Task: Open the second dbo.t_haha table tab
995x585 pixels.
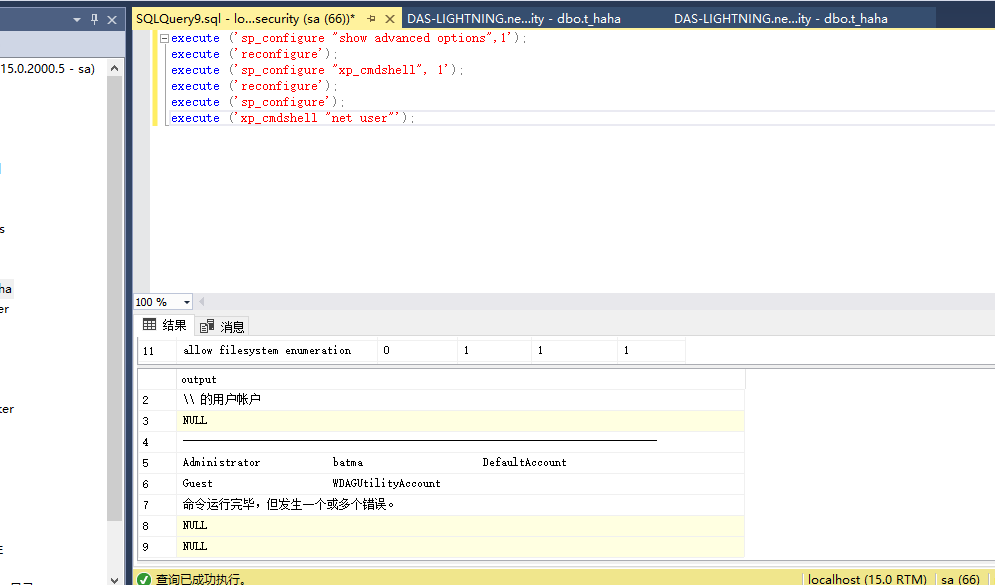Action: pyautogui.click(x=781, y=19)
